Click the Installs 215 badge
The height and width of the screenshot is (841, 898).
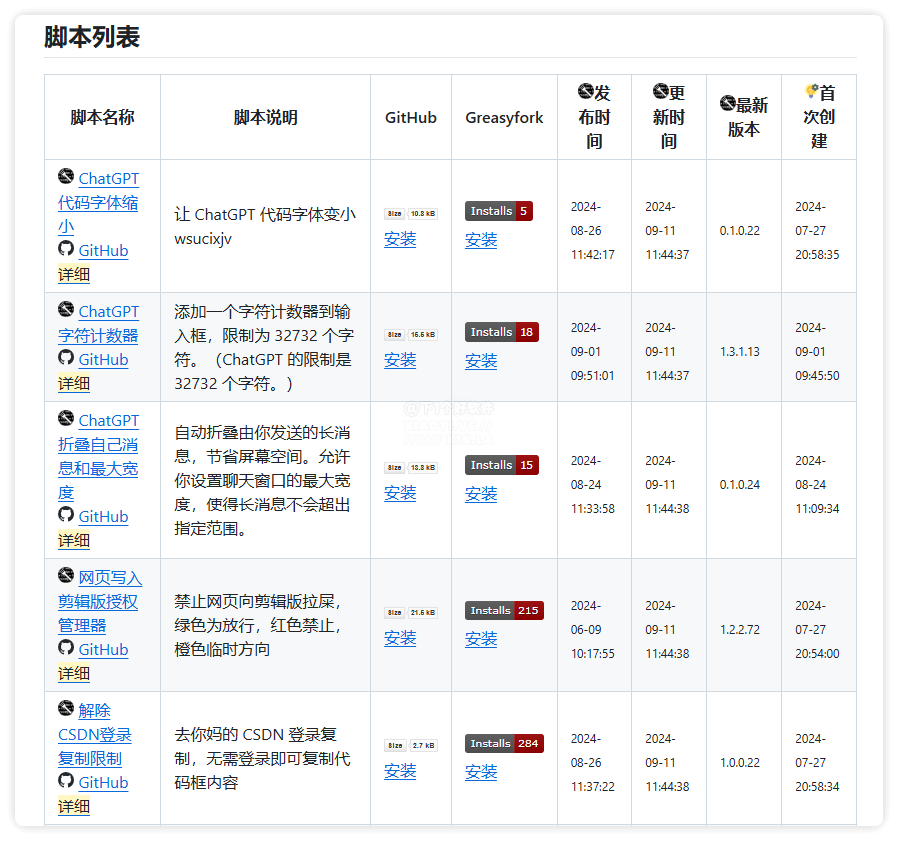[505, 610]
